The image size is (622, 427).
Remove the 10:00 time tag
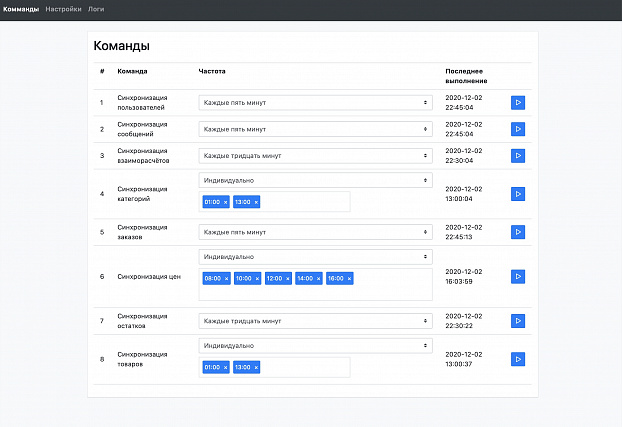(x=257, y=279)
